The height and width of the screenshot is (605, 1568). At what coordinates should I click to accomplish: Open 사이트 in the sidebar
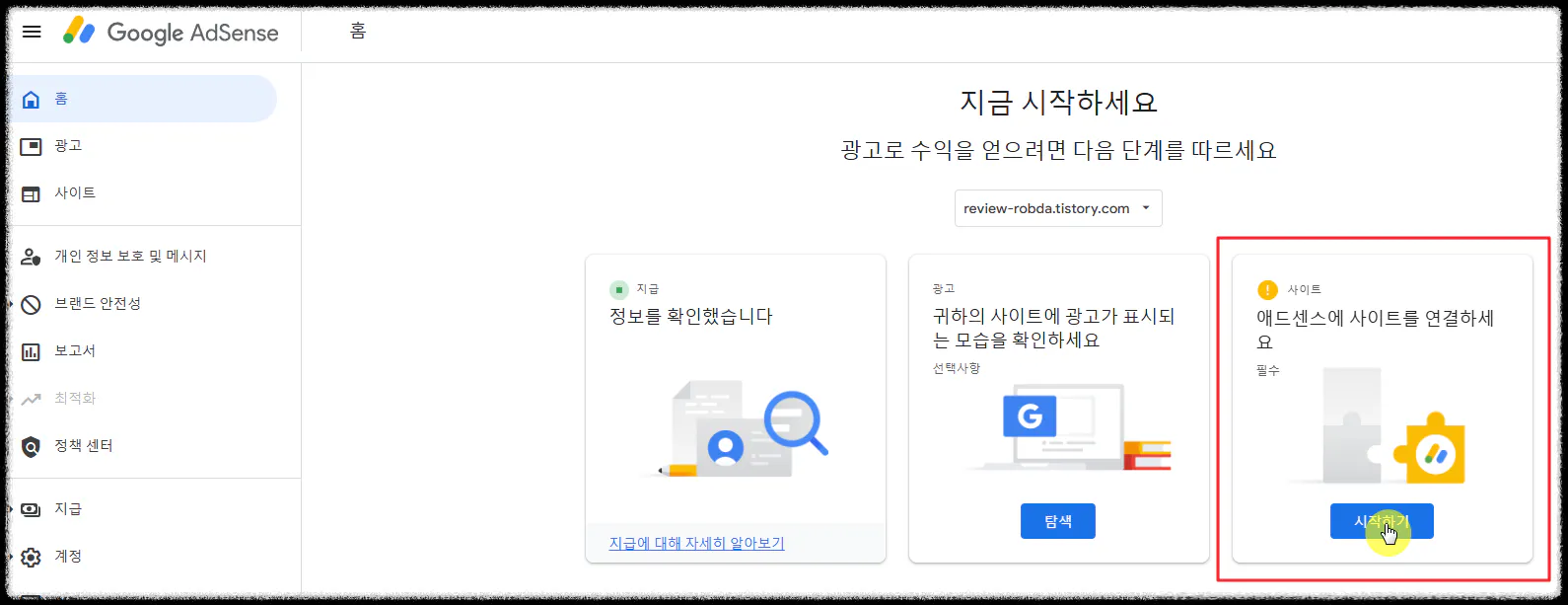pos(141,193)
